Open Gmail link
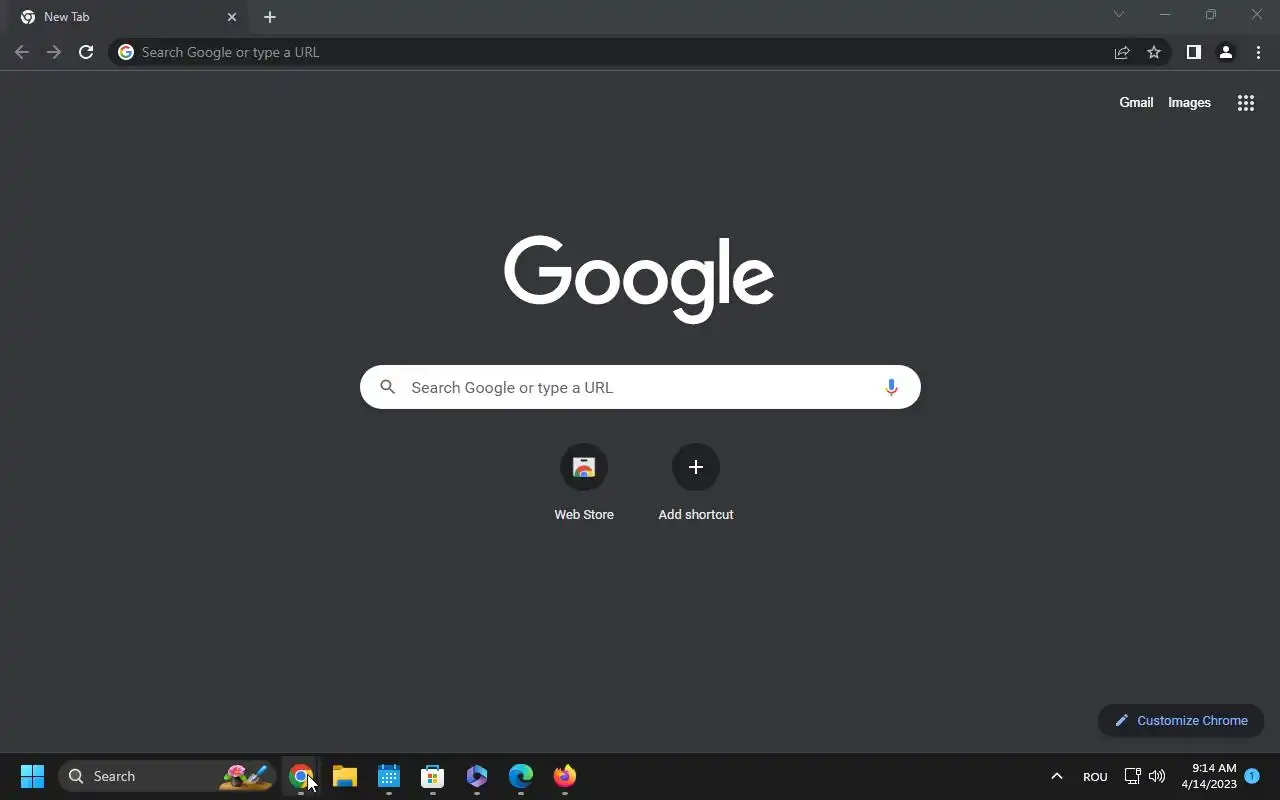 (1136, 102)
